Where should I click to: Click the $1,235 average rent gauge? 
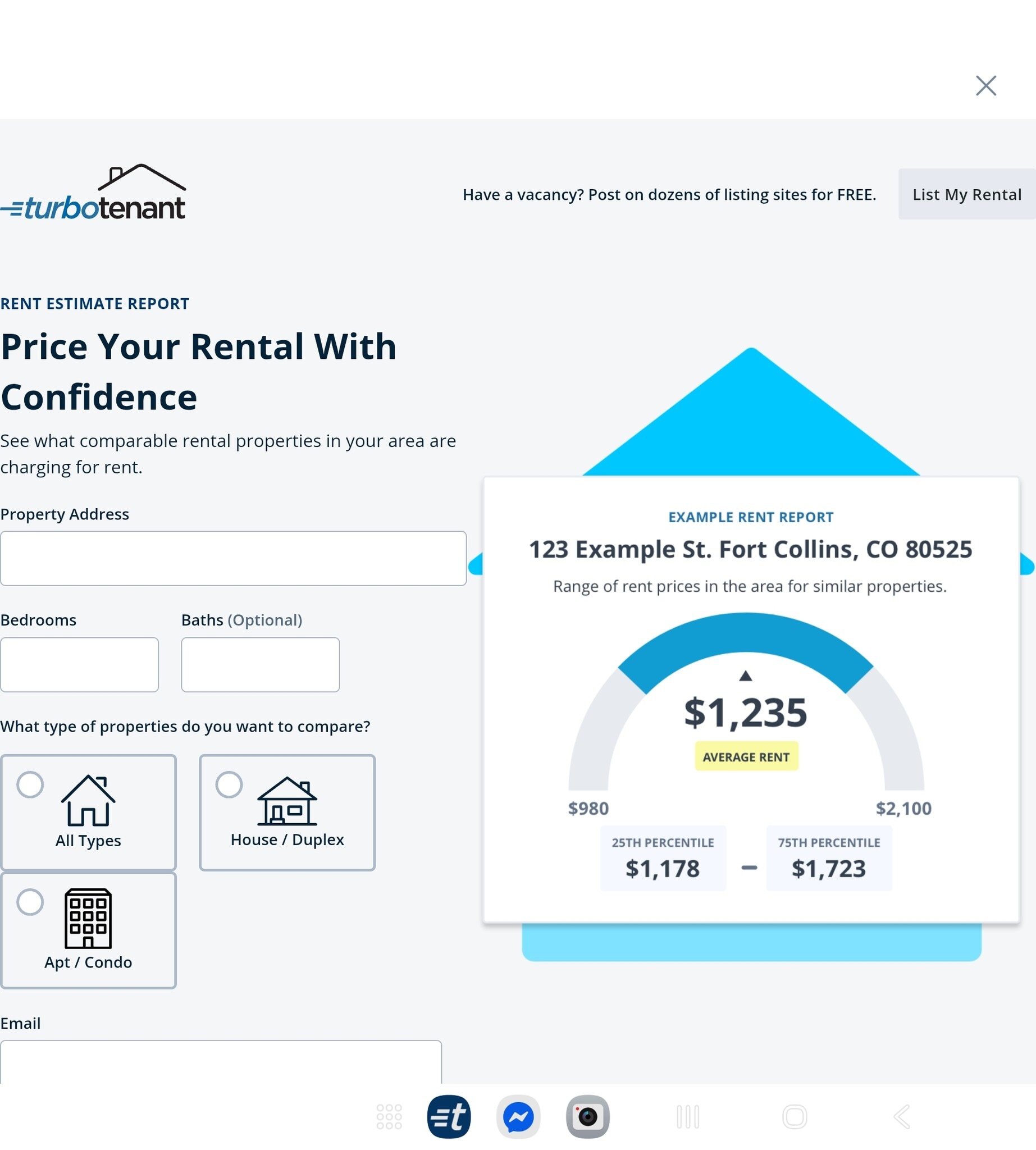[745, 711]
